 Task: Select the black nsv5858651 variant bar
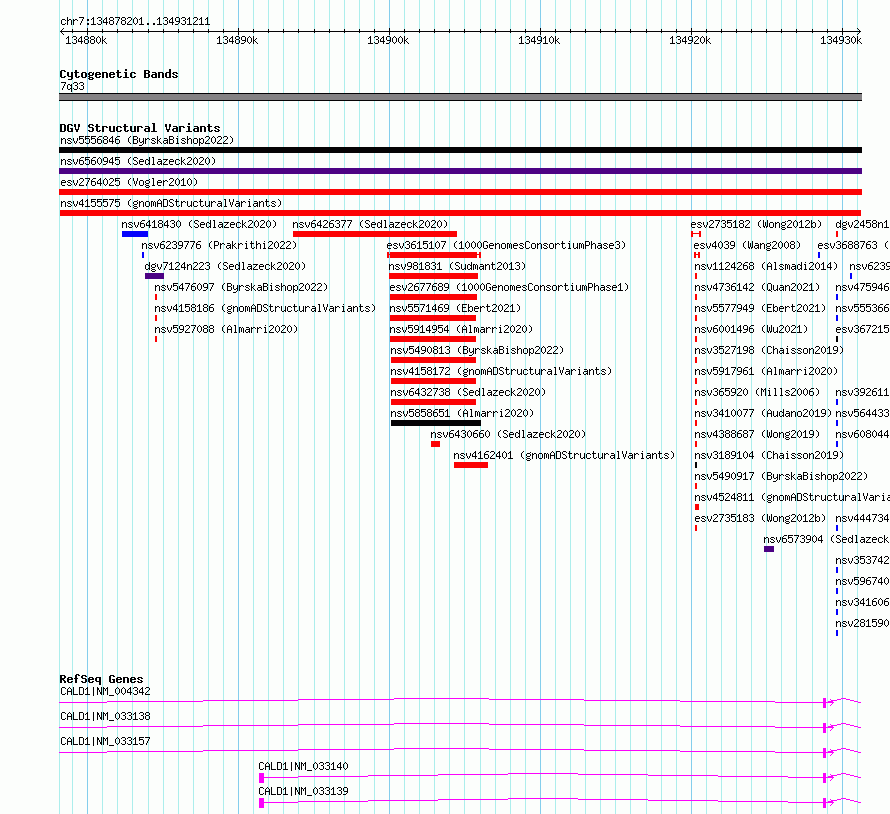436,423
